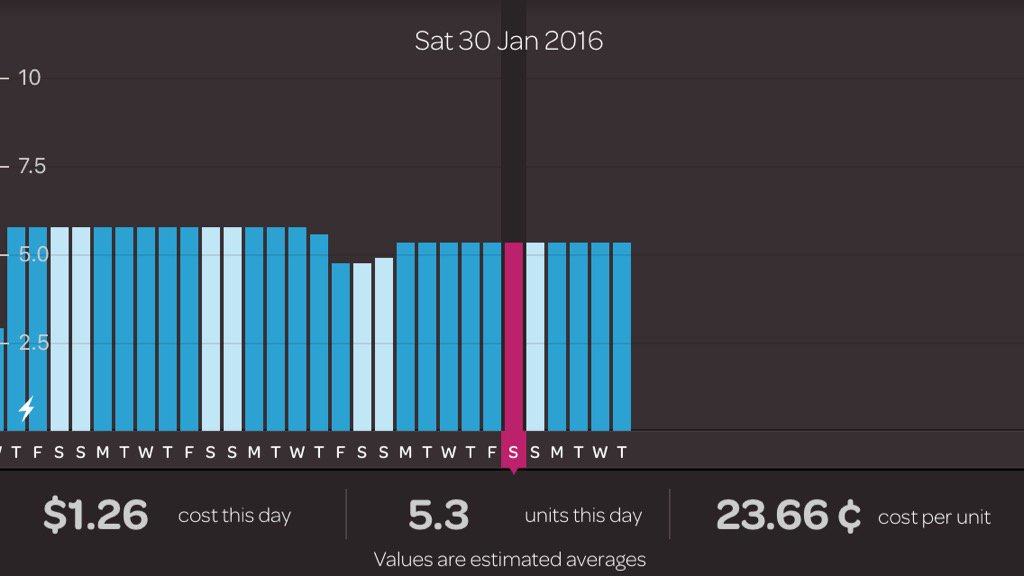Screen dimensions: 1024x576
Task: Tap the 5.3 units this day figure
Action: pos(438,516)
